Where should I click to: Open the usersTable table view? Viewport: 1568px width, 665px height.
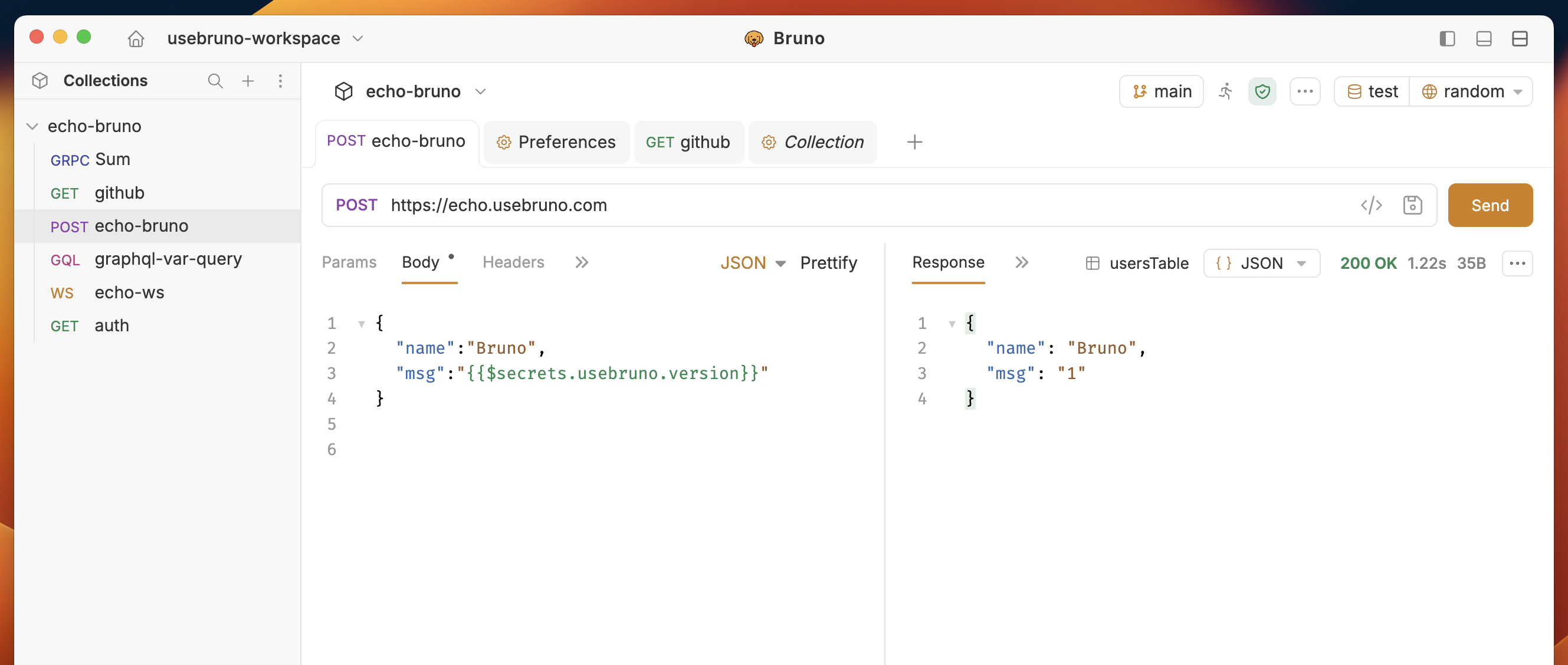coord(1136,264)
